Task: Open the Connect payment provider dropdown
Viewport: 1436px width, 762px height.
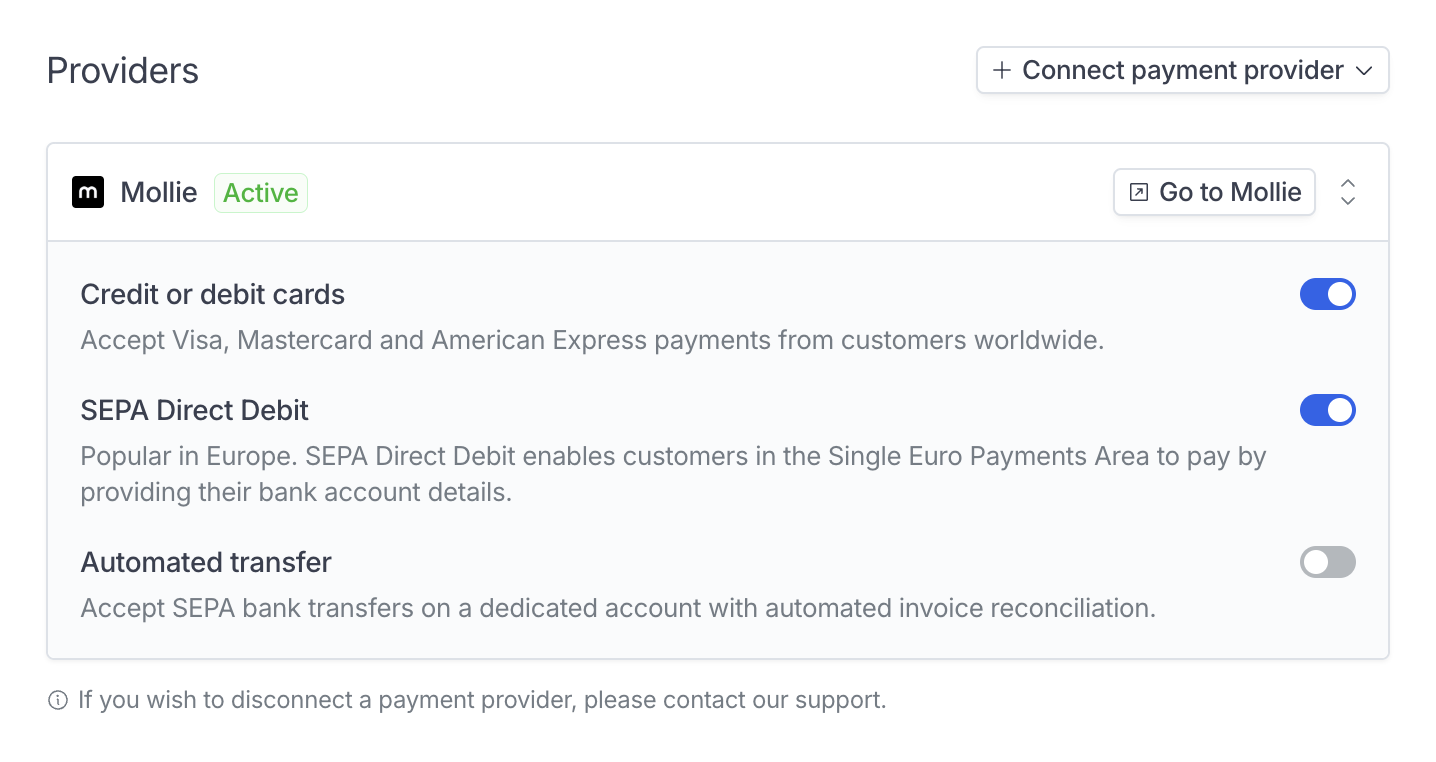Action: [1182, 70]
